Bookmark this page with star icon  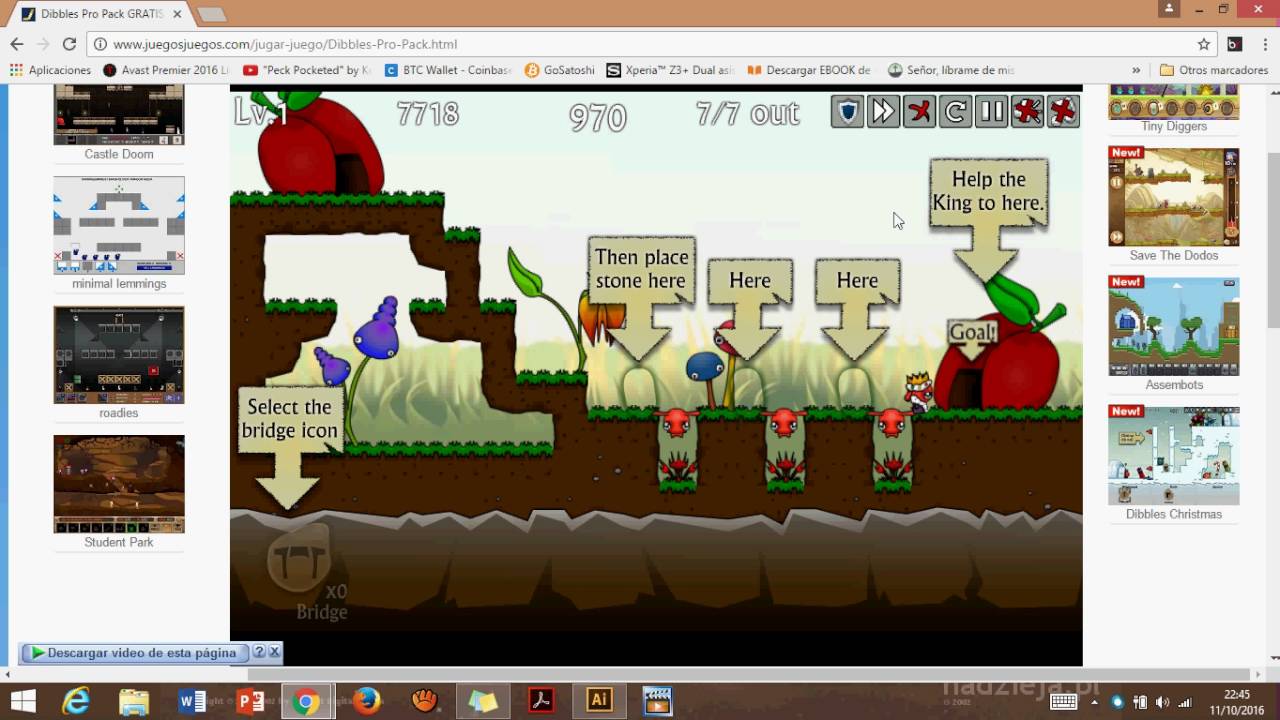pyautogui.click(x=1204, y=44)
